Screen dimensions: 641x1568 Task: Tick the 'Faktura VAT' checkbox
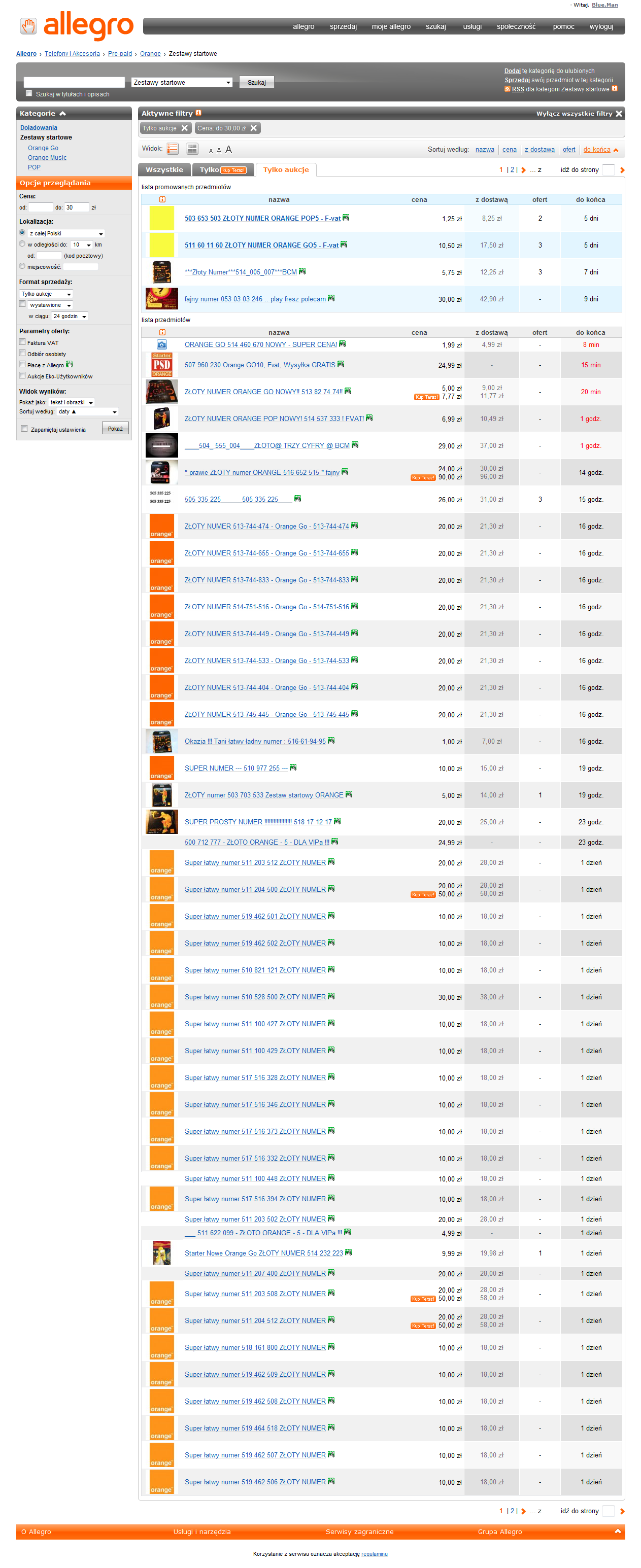(x=22, y=342)
